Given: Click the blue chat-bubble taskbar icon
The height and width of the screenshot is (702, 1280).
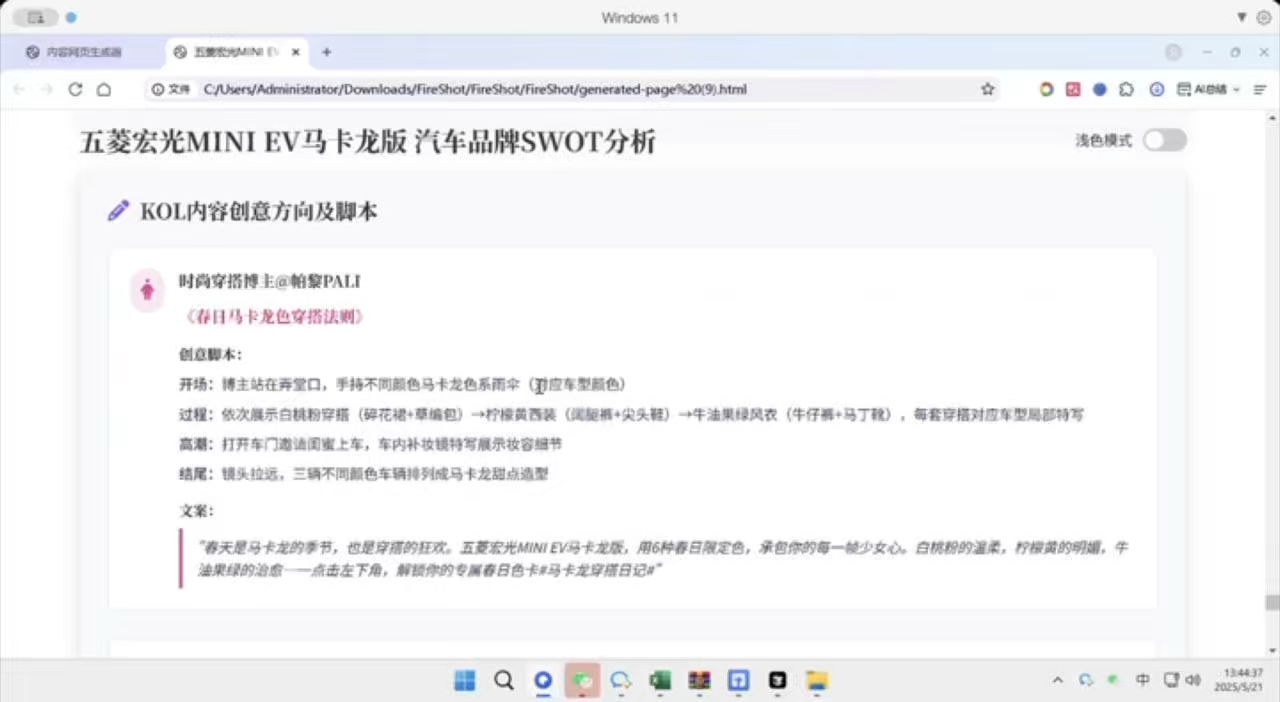Looking at the screenshot, I should point(621,681).
